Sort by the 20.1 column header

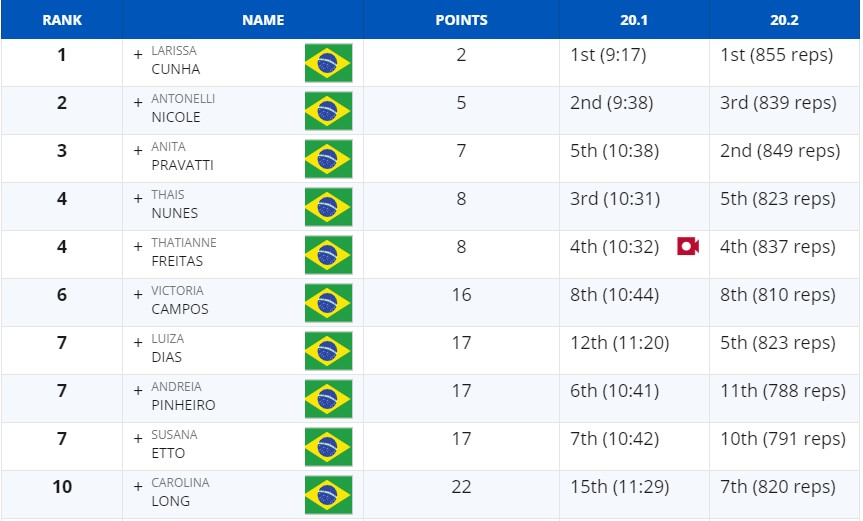point(634,20)
